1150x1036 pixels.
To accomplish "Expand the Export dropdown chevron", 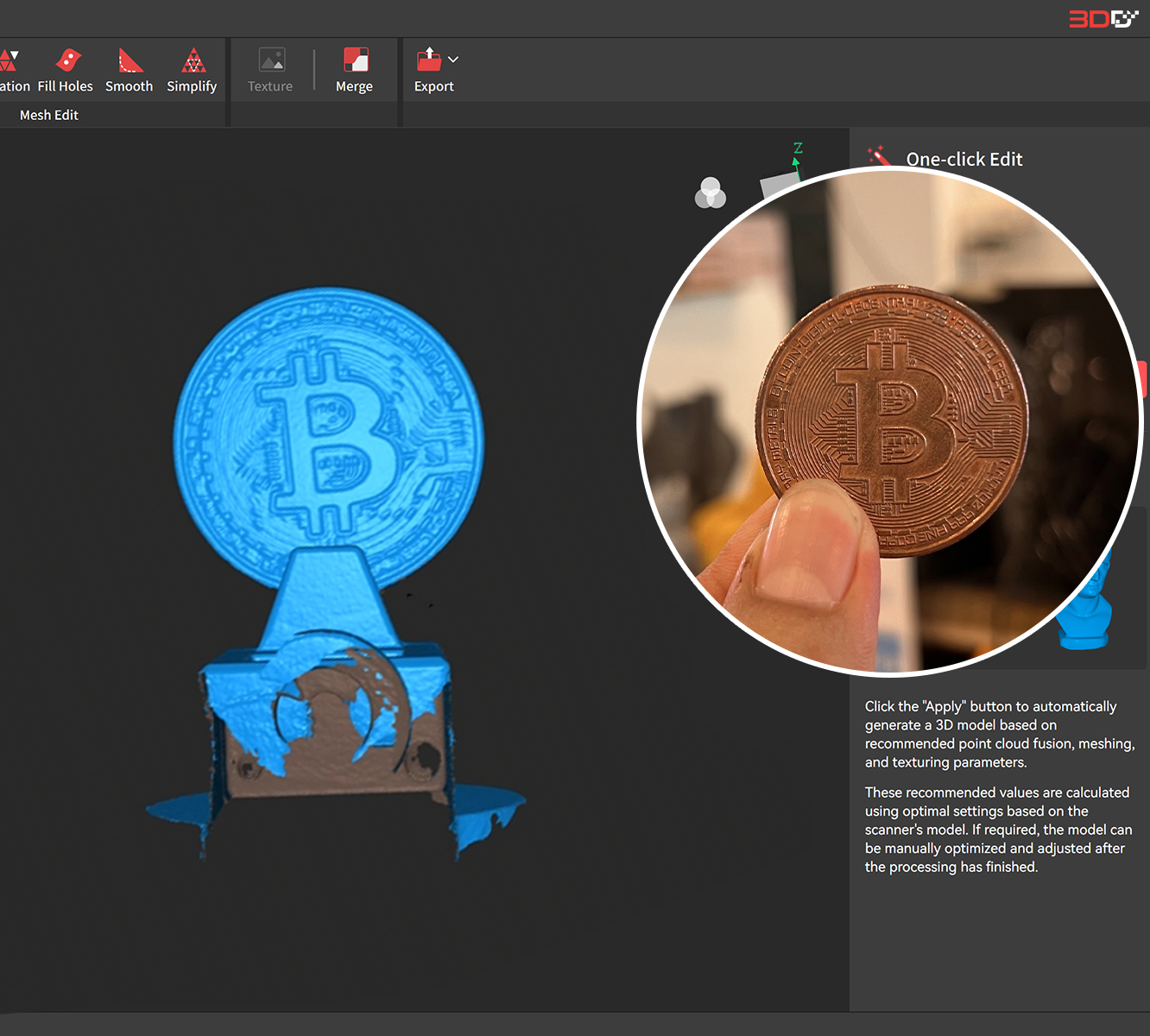I will (x=453, y=60).
